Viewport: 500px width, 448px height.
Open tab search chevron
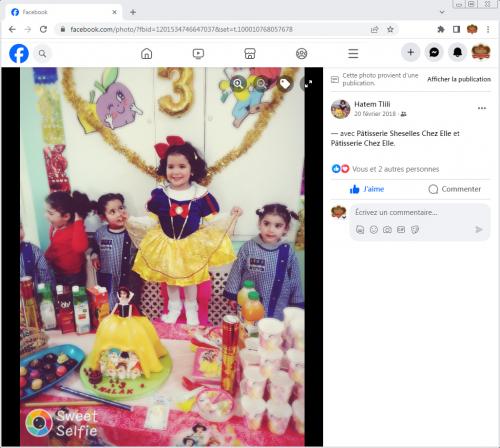tap(442, 12)
